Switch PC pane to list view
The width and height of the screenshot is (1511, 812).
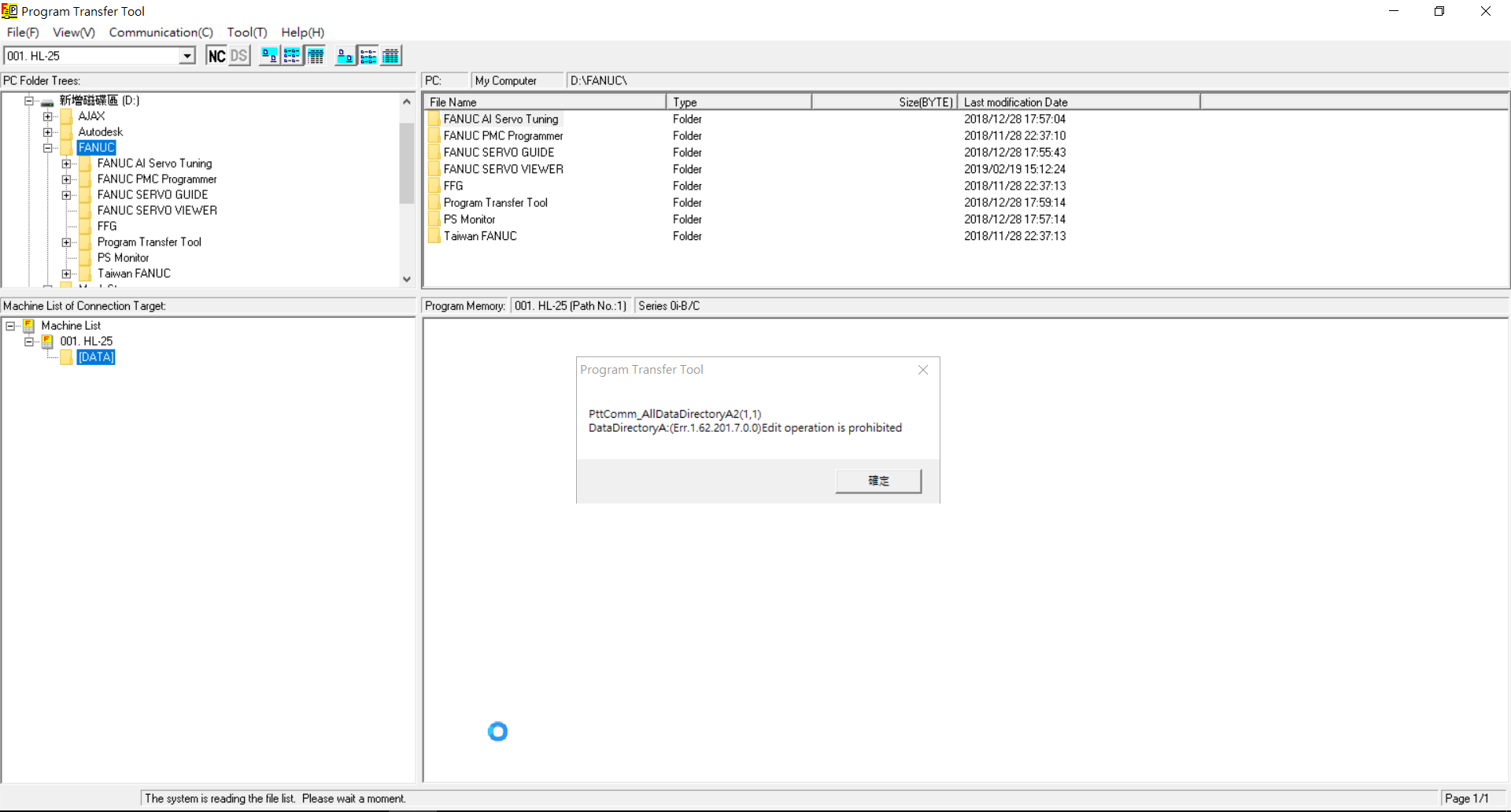[292, 56]
